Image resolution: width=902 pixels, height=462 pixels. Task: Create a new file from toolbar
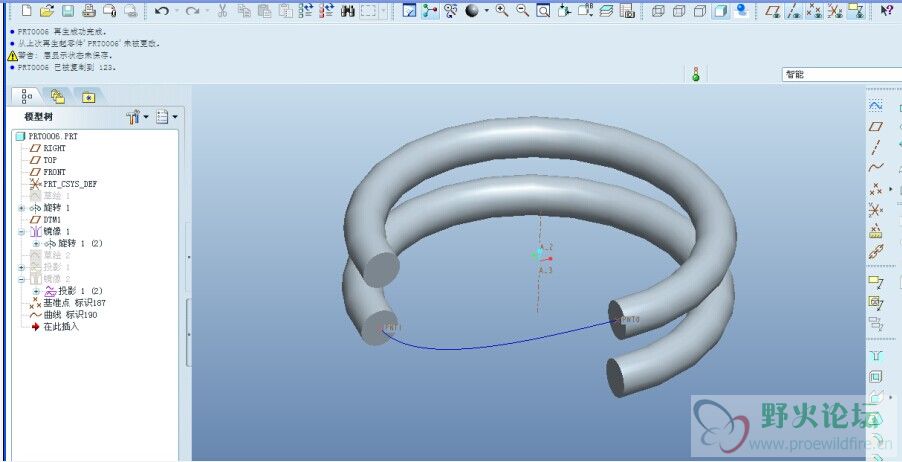[x=26, y=11]
